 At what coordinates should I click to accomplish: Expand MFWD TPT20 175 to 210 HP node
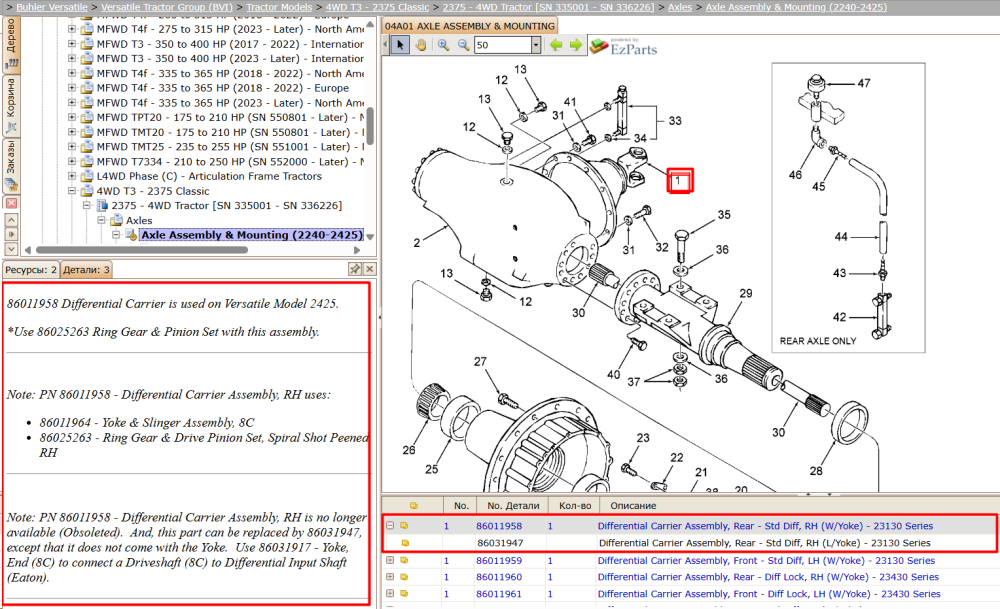pyautogui.click(x=72, y=117)
